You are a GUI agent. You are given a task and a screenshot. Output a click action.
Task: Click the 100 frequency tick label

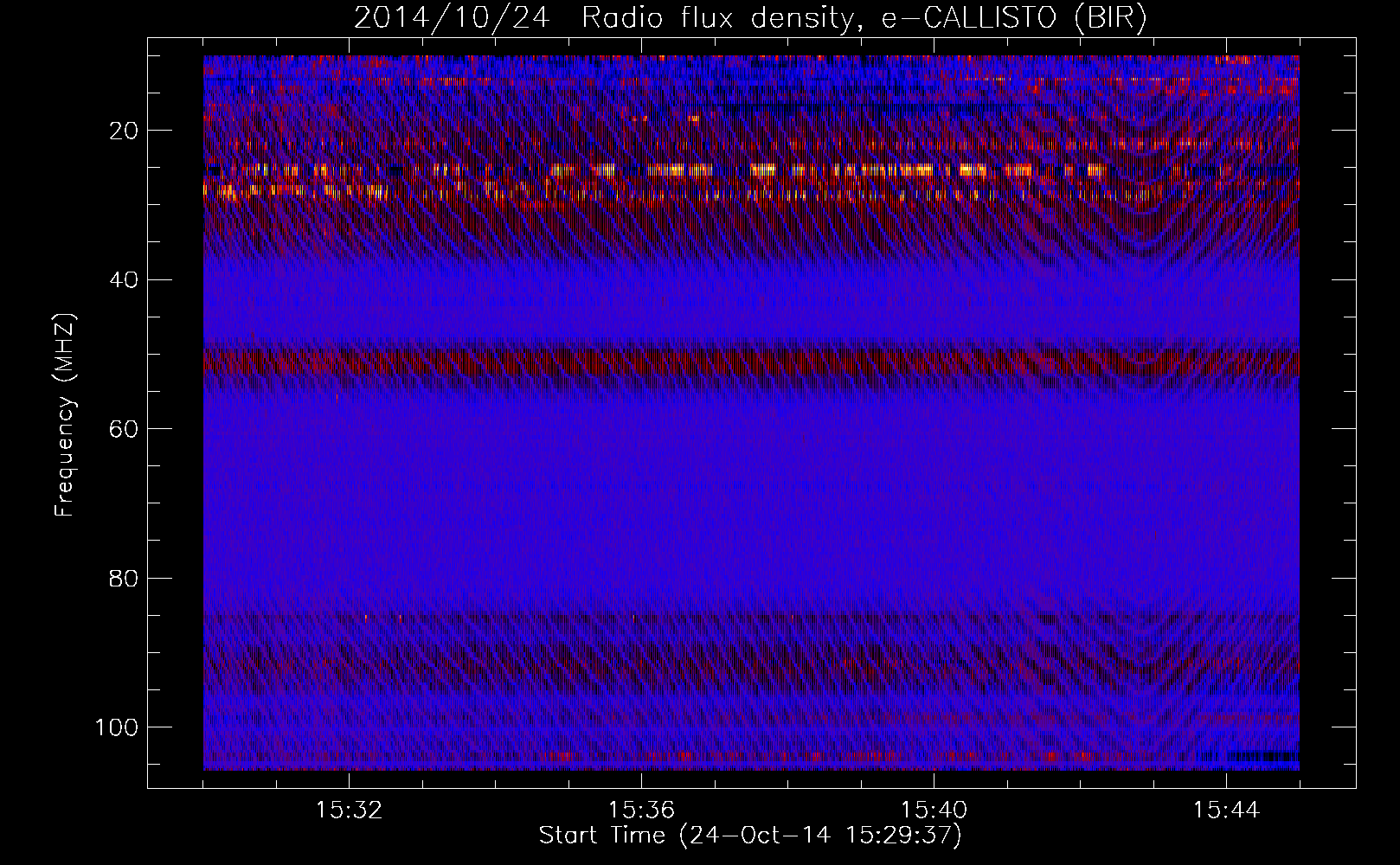119,727
